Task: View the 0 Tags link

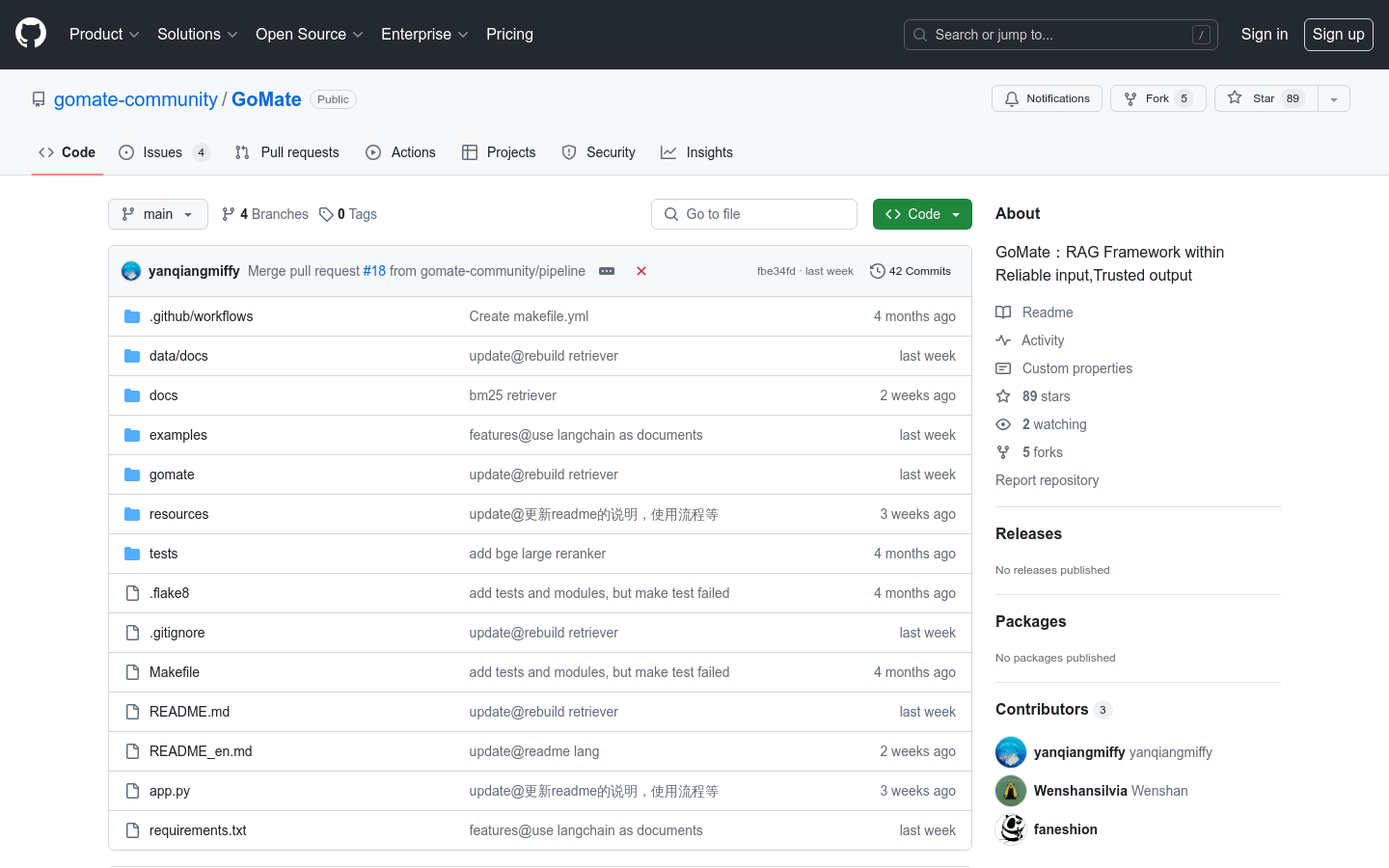Action: point(348,214)
